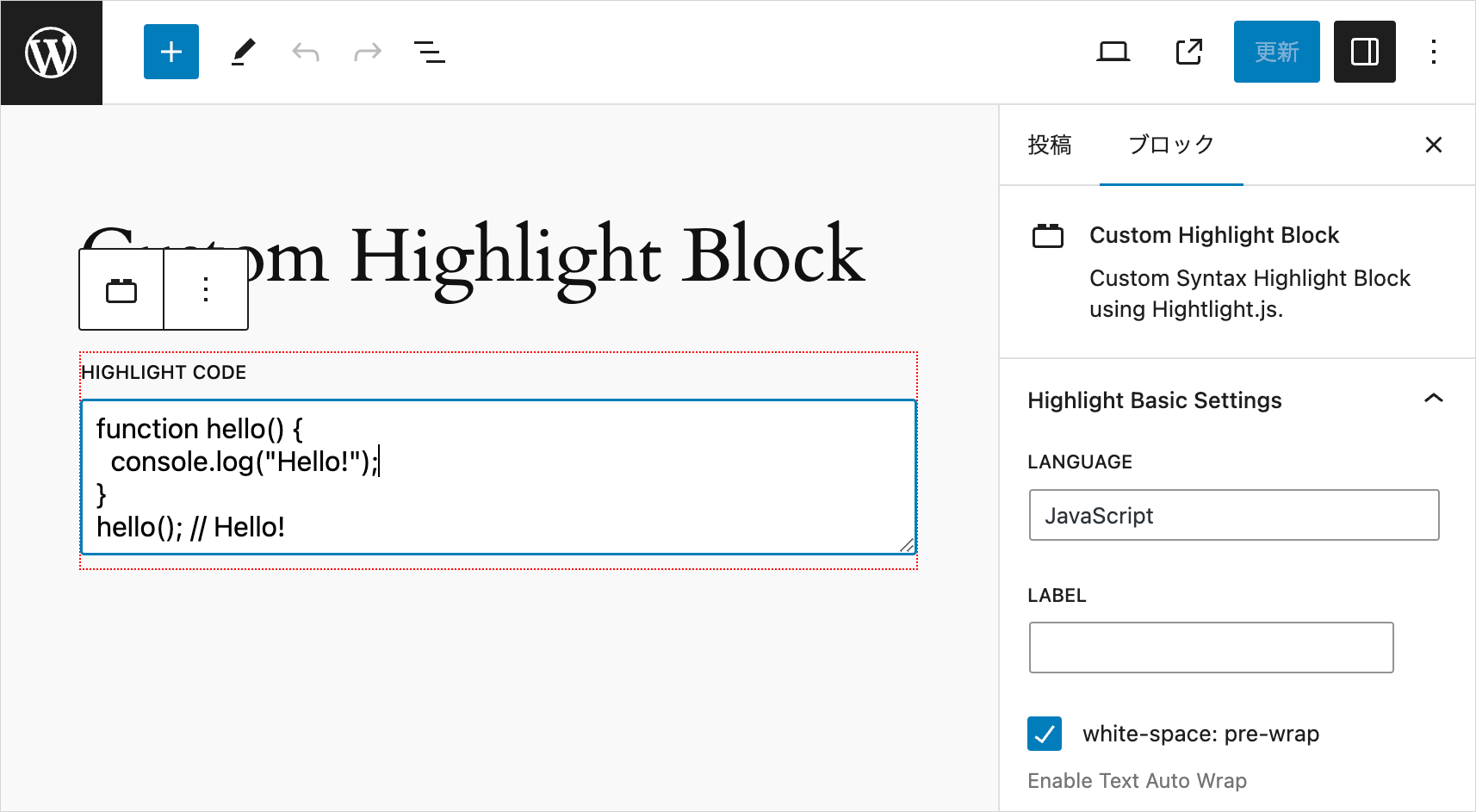Switch to the ブロック tab
This screenshot has width=1476, height=812.
click(x=1171, y=145)
